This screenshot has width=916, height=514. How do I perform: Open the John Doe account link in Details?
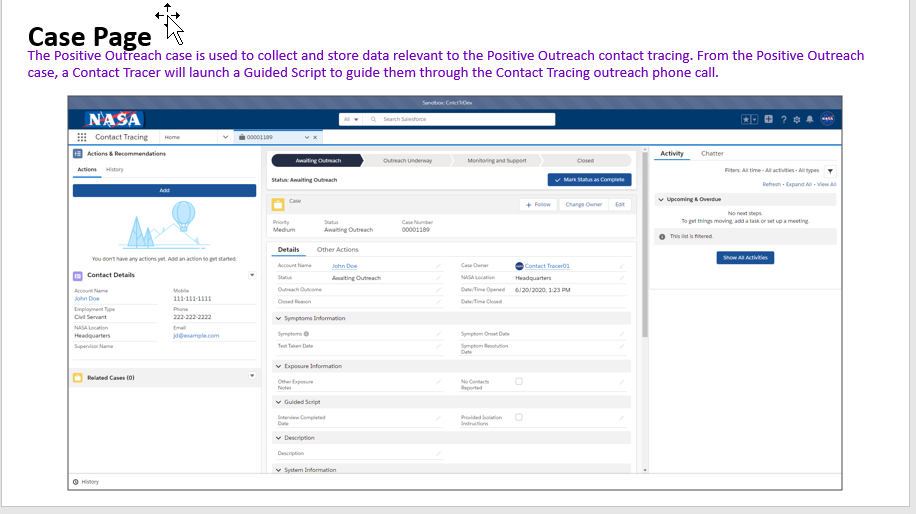(344, 266)
